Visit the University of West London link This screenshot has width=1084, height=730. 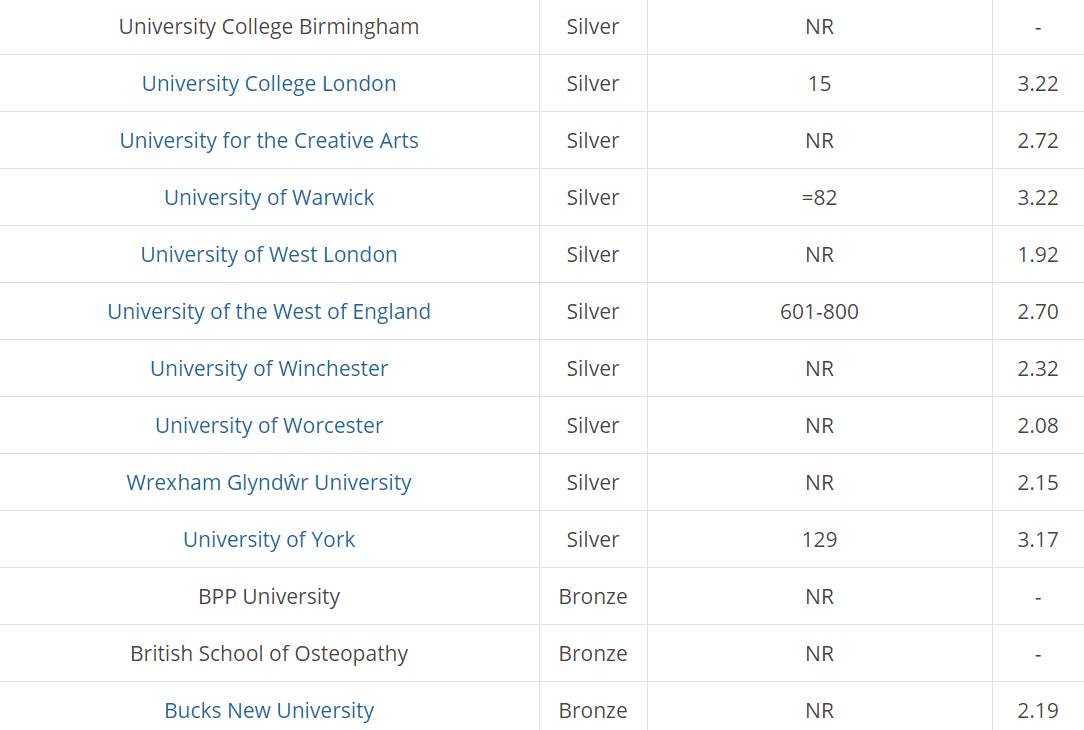pyautogui.click(x=269, y=254)
